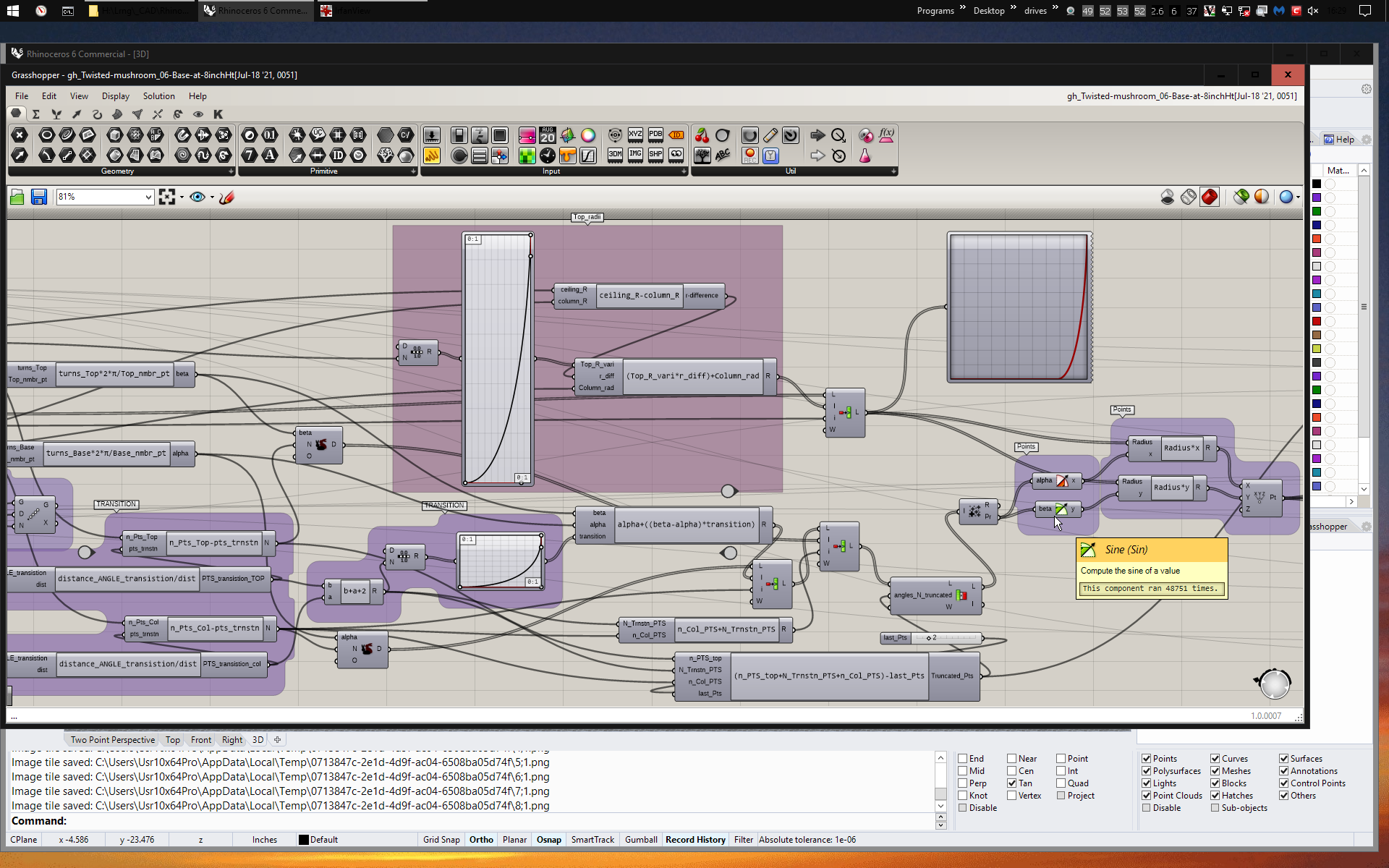This screenshot has height=868, width=1389.
Task: Open the blue sphere quality dropdown arrow
Action: pos(1298,197)
